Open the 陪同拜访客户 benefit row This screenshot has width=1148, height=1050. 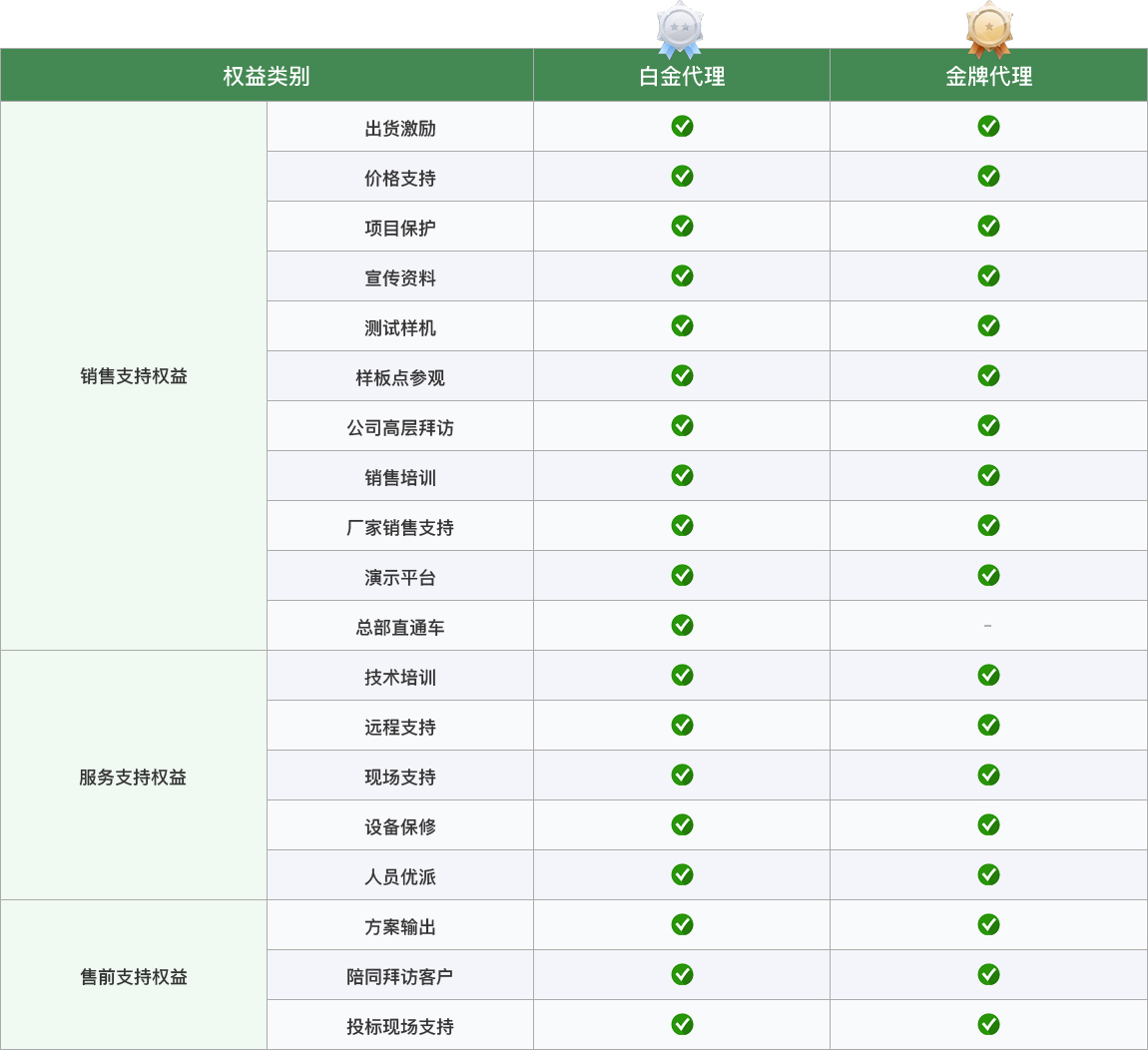(x=399, y=975)
